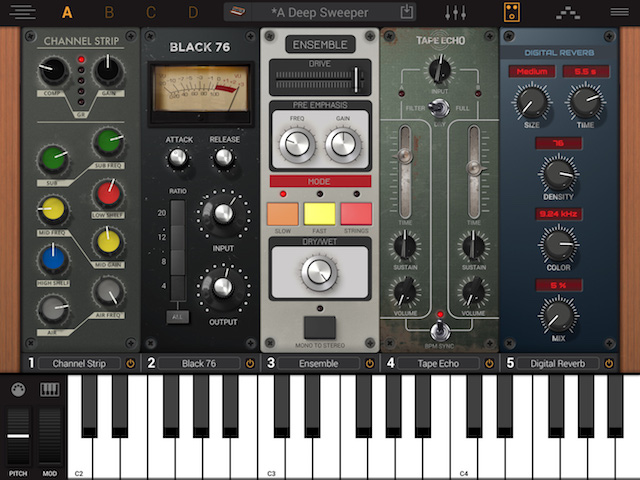Open the top-right options menu

click(x=619, y=12)
